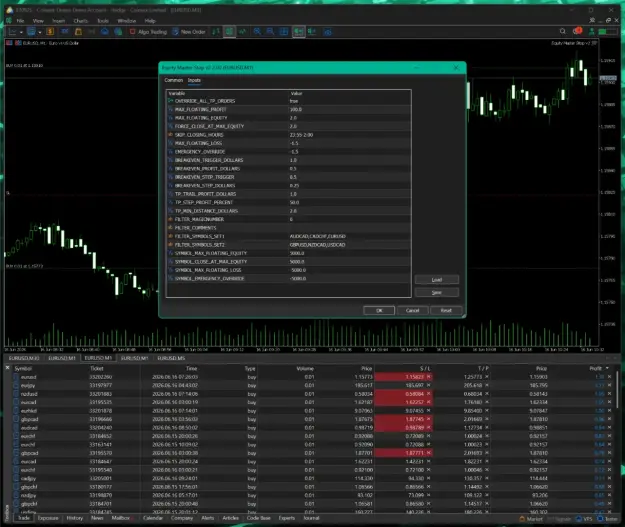This screenshot has height=527, width=625.
Task: Click the bar chart up-down arrows icon
Action: 216,31
